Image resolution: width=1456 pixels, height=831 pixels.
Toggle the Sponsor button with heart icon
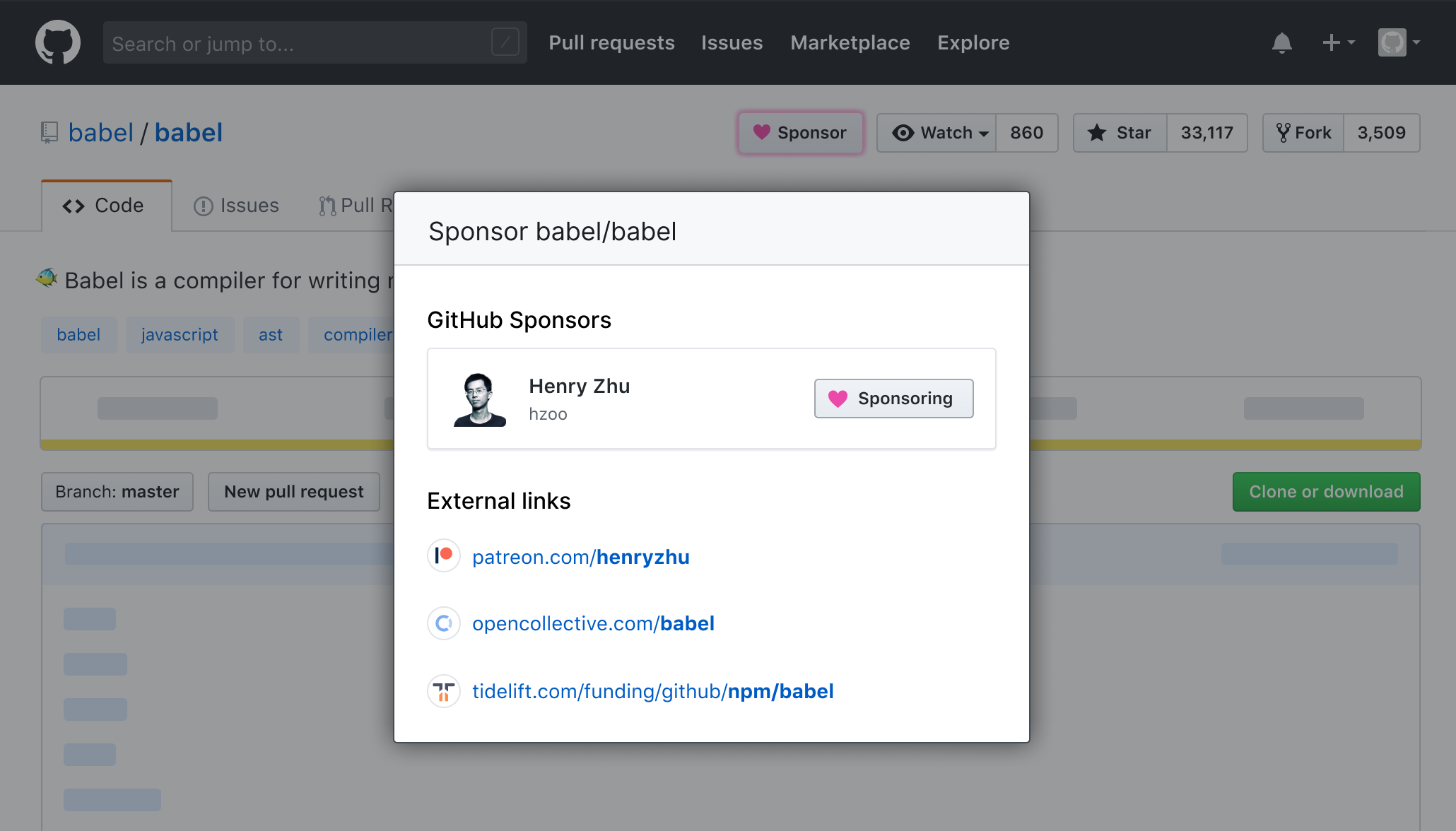[x=800, y=132]
